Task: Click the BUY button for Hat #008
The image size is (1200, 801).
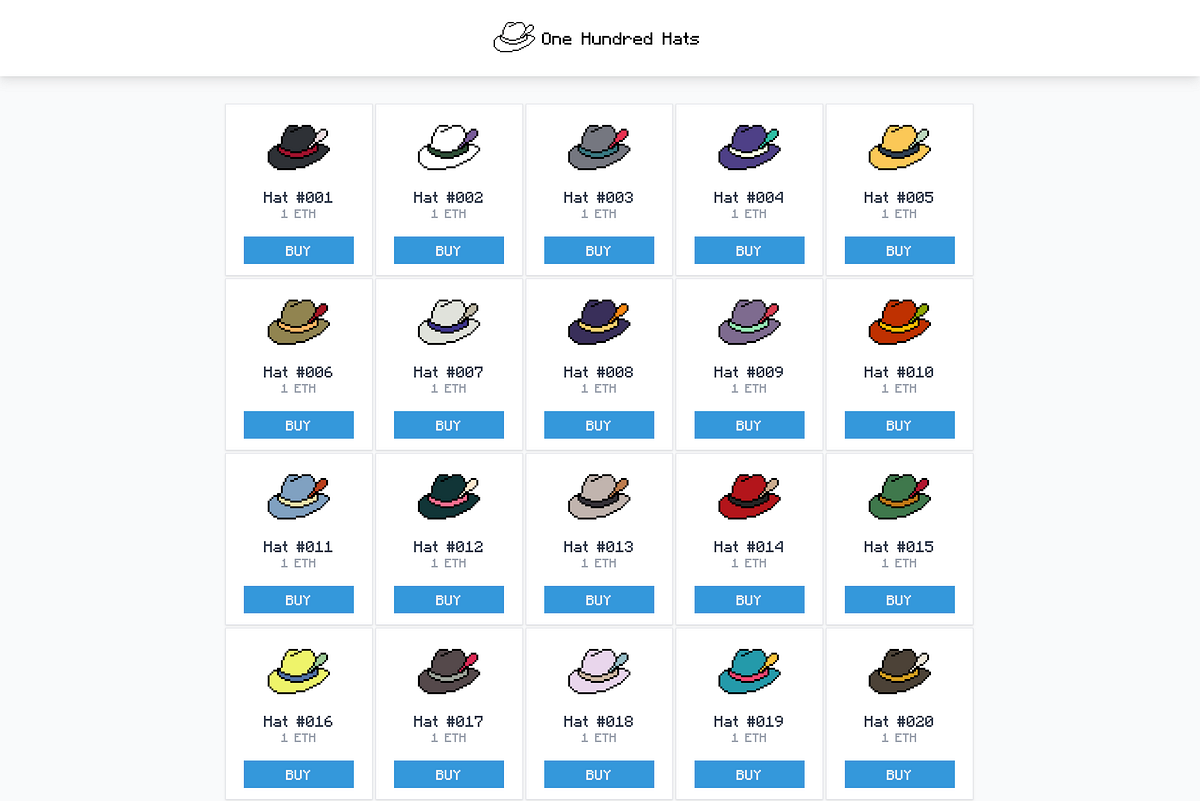Action: tap(598, 424)
